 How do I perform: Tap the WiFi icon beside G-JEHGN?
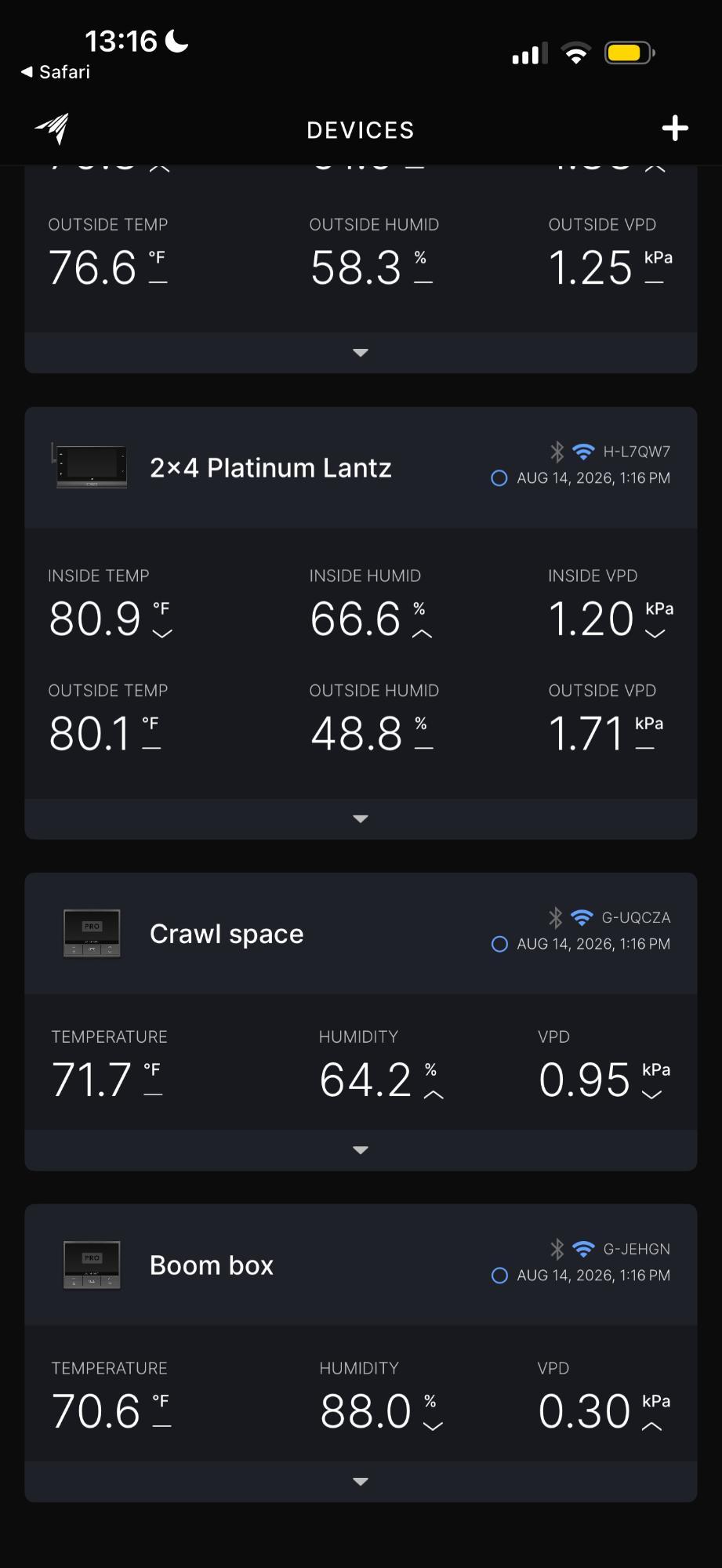[583, 1249]
